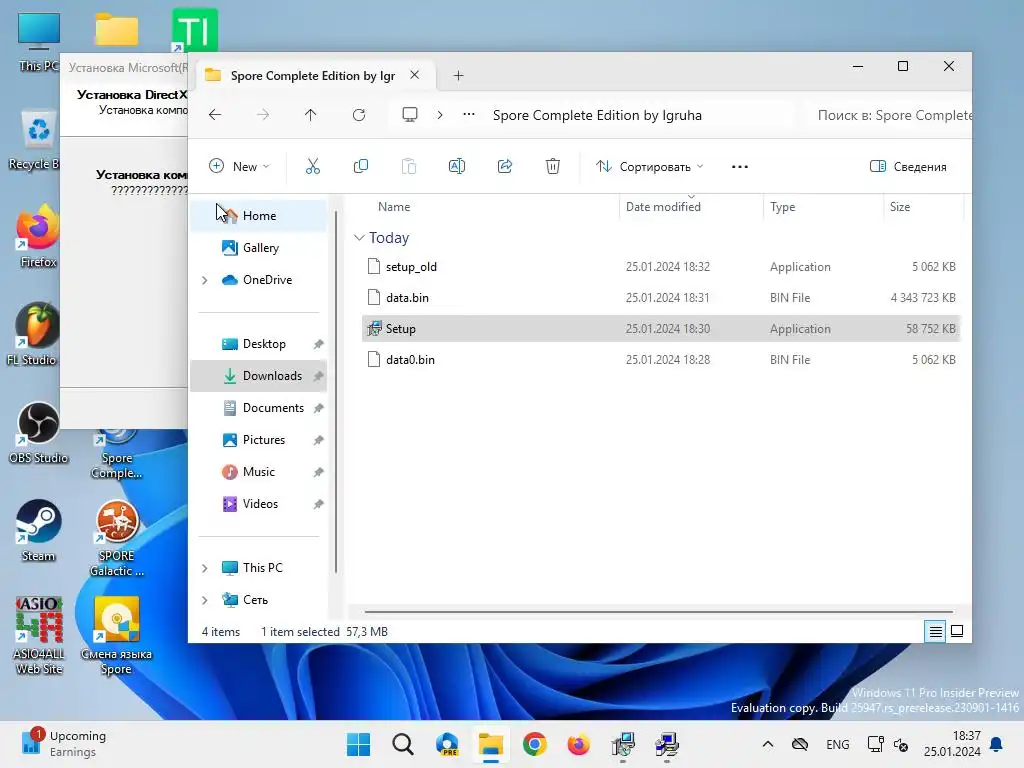This screenshot has width=1024, height=768.
Task: Click the Delete trash bin icon
Action: (552, 167)
